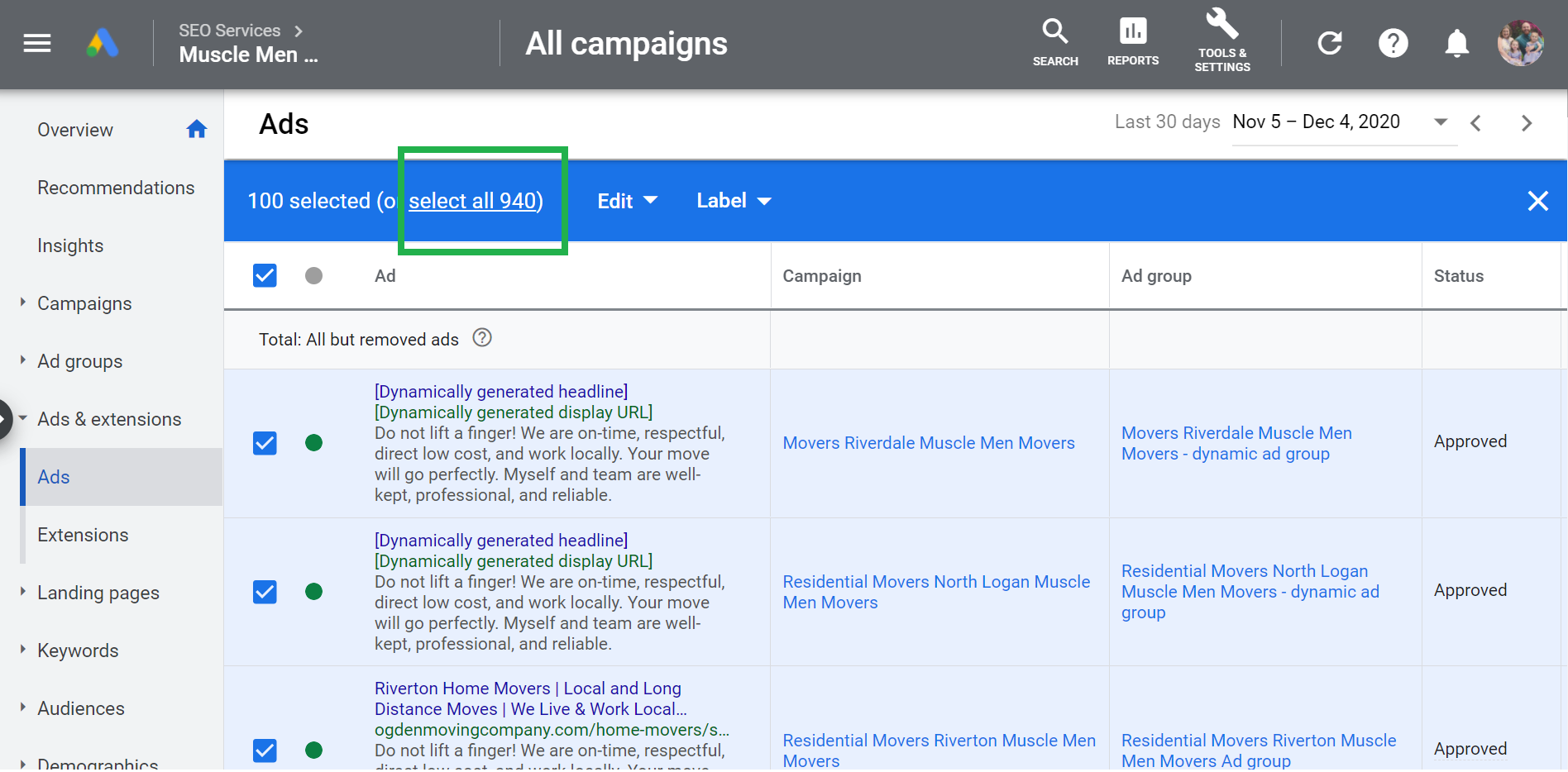Image resolution: width=1568 pixels, height=772 pixels.
Task: Close the blue selection bar
Action: (x=1538, y=201)
